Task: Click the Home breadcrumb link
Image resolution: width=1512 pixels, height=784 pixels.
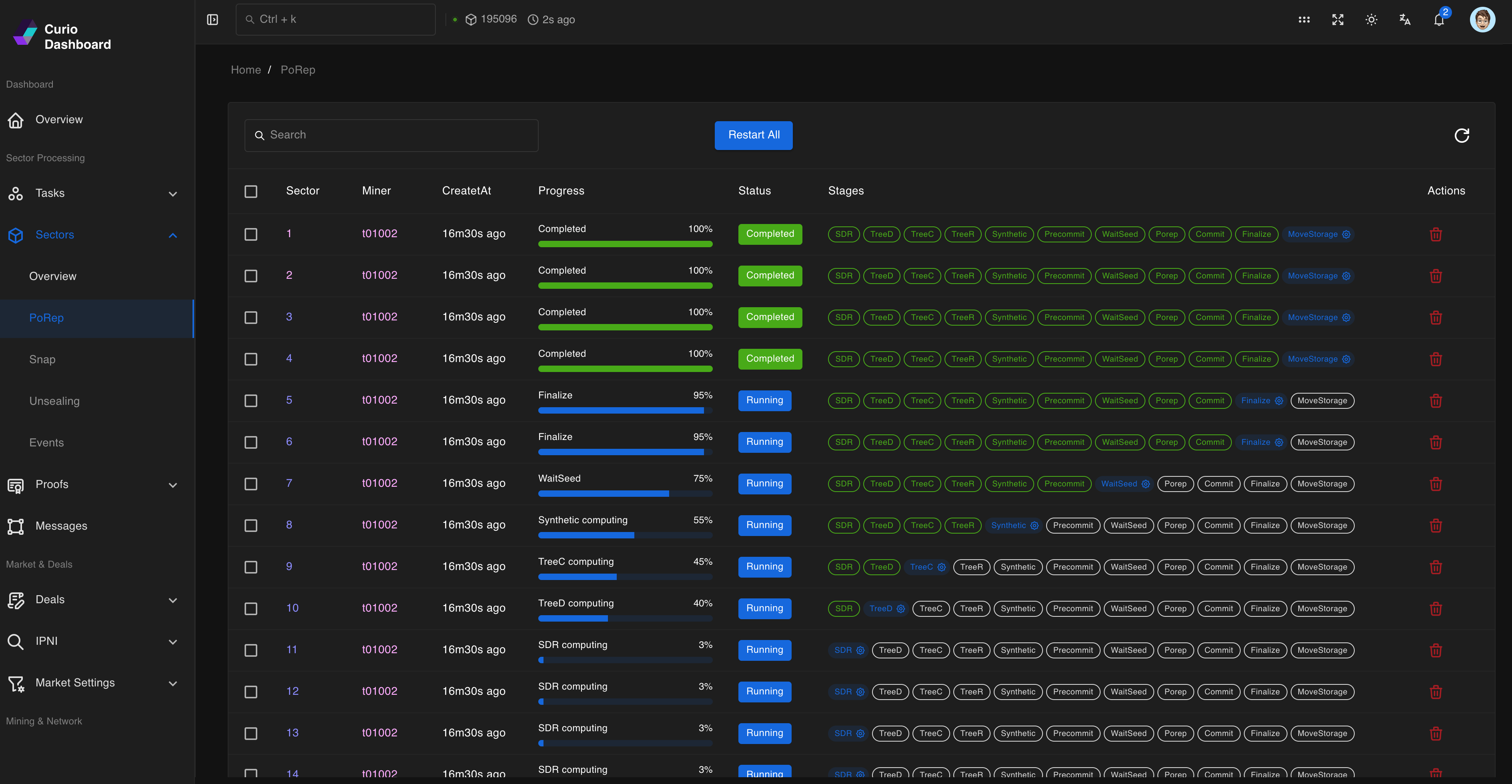Action: 245,70
